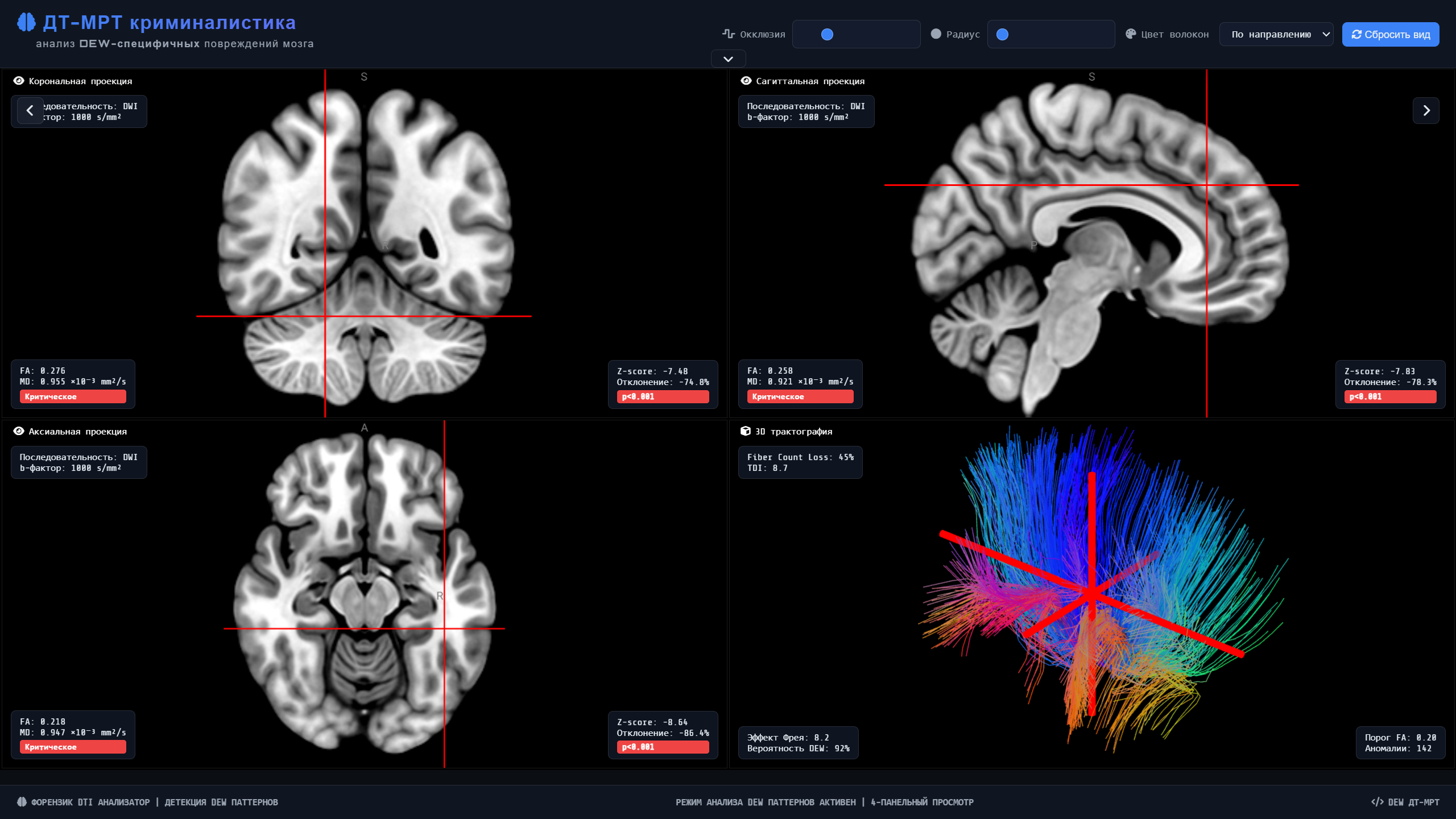Toggle the eye of Аксиальная проекция
This screenshot has width=1456, height=819.
[x=19, y=431]
